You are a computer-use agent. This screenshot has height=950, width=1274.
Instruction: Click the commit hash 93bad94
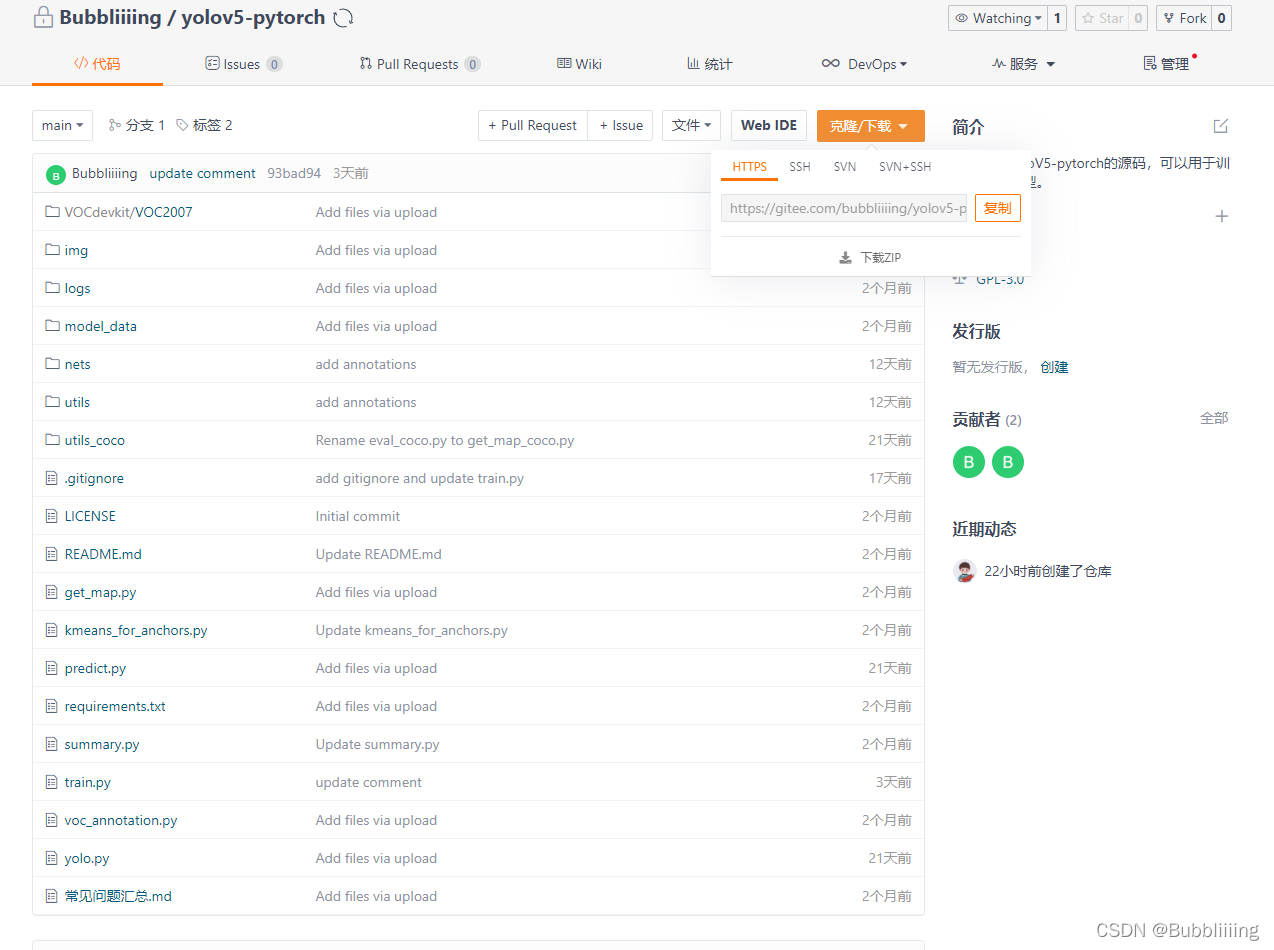point(294,174)
